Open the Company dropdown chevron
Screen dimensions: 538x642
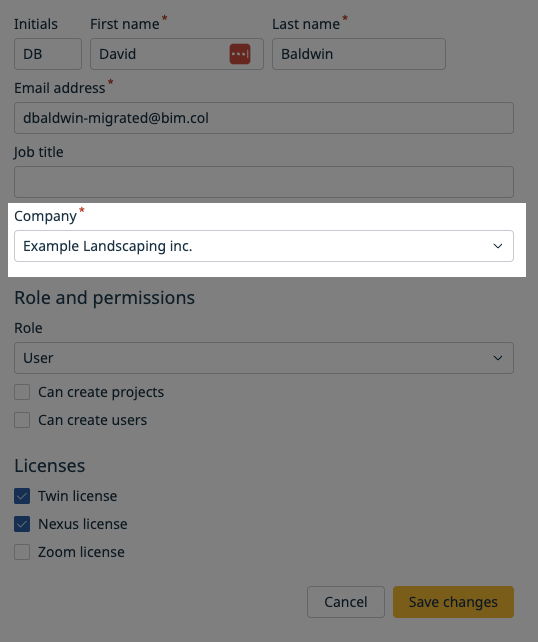(497, 246)
